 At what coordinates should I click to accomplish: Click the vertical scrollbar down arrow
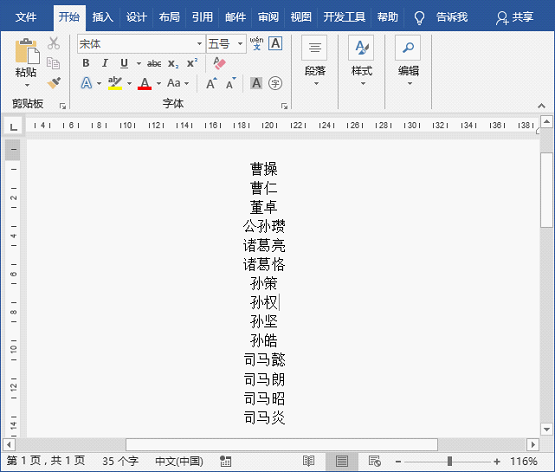tap(547, 430)
